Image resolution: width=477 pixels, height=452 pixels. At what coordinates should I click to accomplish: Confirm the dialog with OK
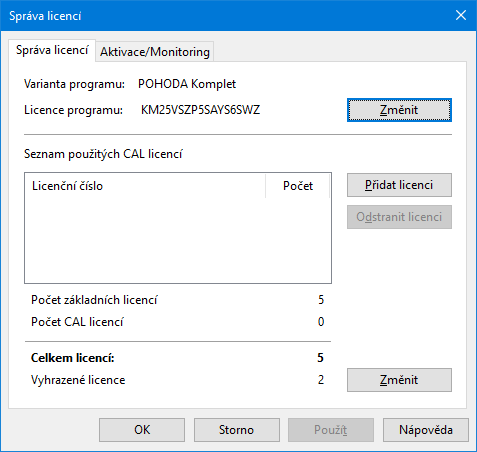tap(142, 430)
